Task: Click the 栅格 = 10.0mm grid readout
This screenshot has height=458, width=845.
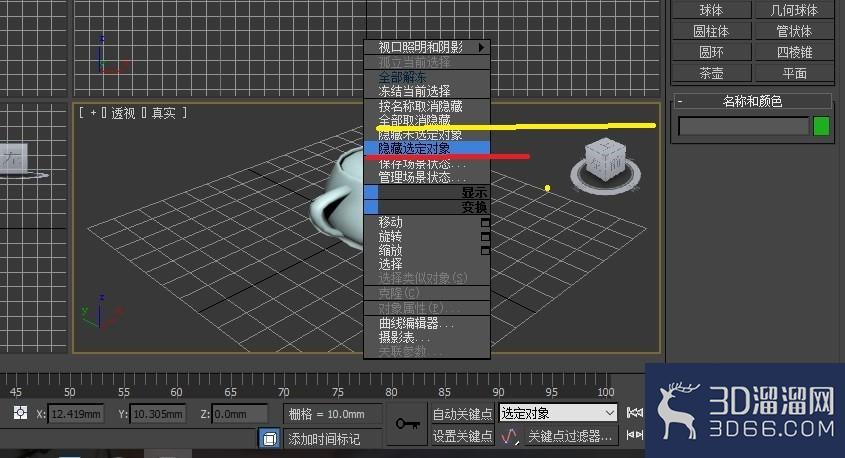Action: tap(333, 414)
